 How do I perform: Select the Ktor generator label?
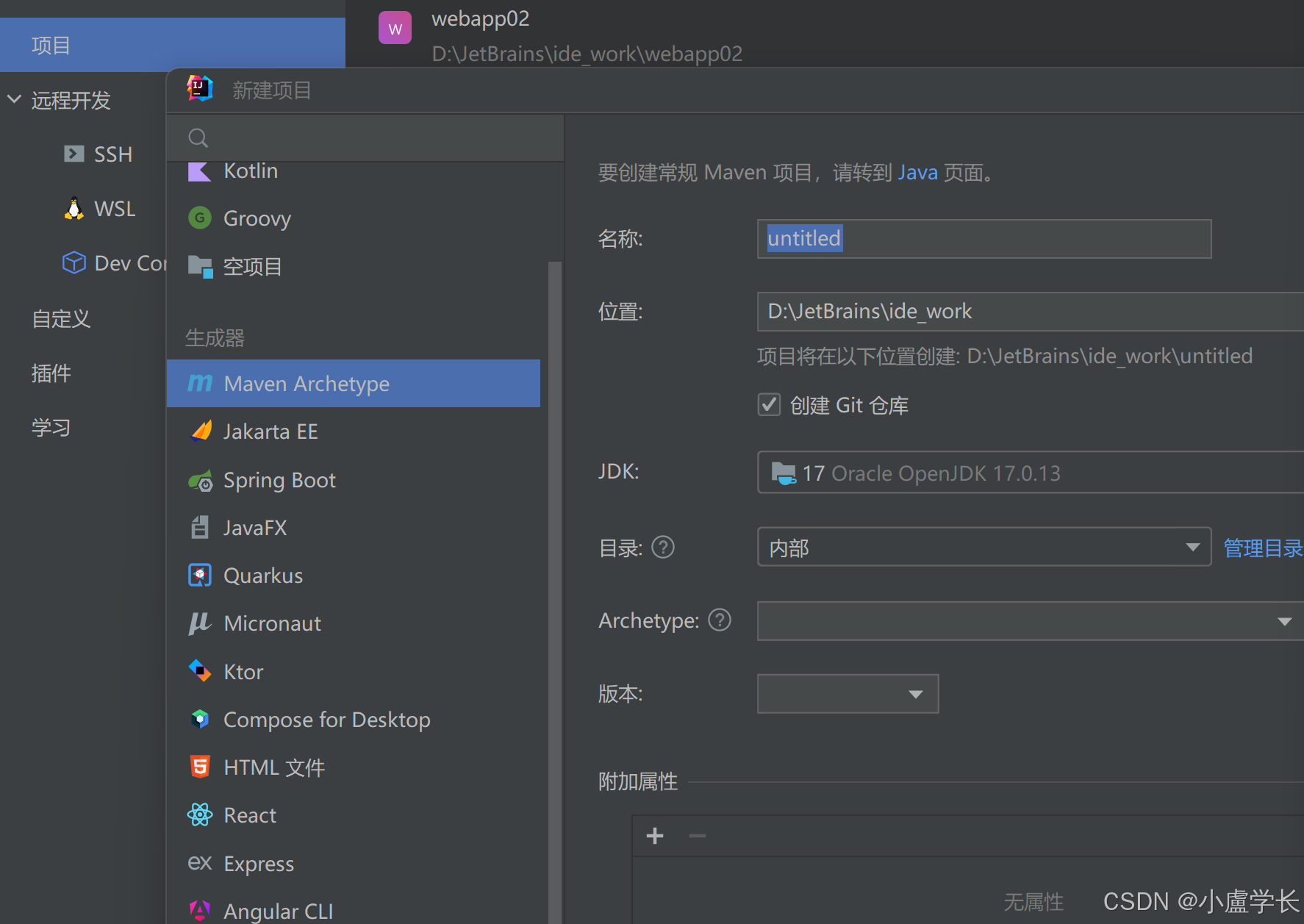coord(243,672)
